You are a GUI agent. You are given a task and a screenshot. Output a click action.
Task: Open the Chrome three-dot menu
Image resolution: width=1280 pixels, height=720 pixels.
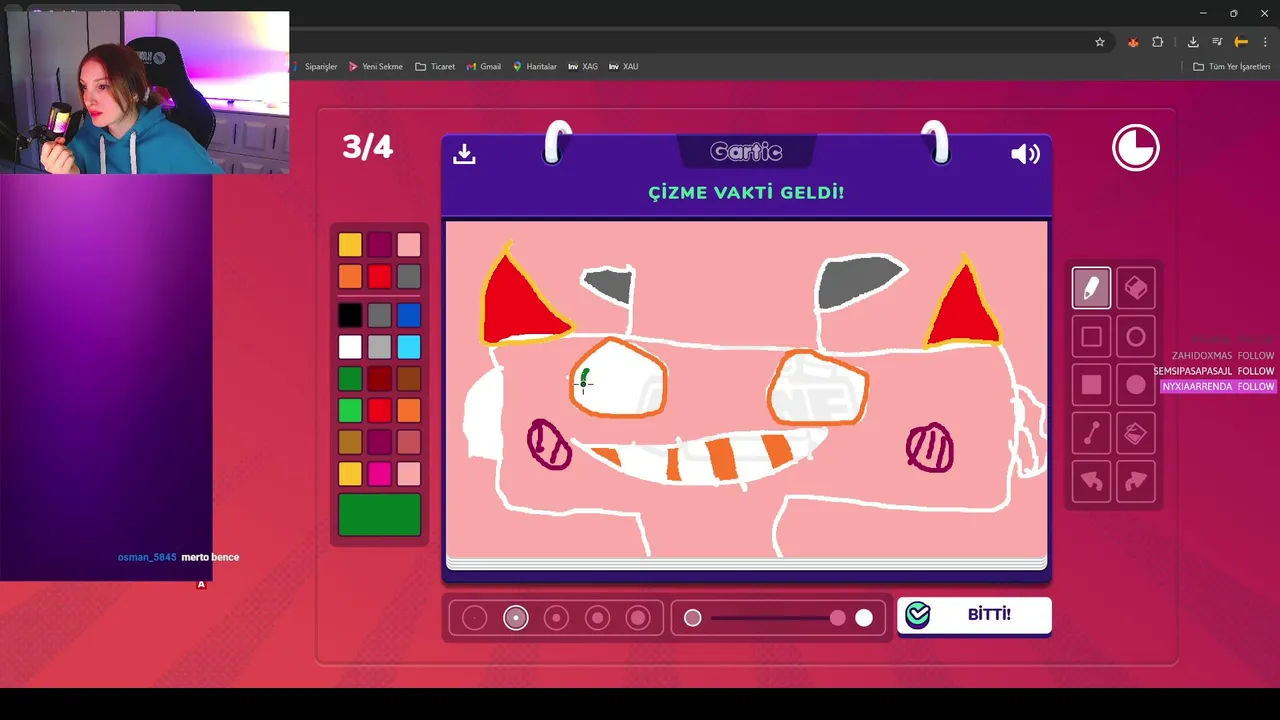(x=1265, y=42)
